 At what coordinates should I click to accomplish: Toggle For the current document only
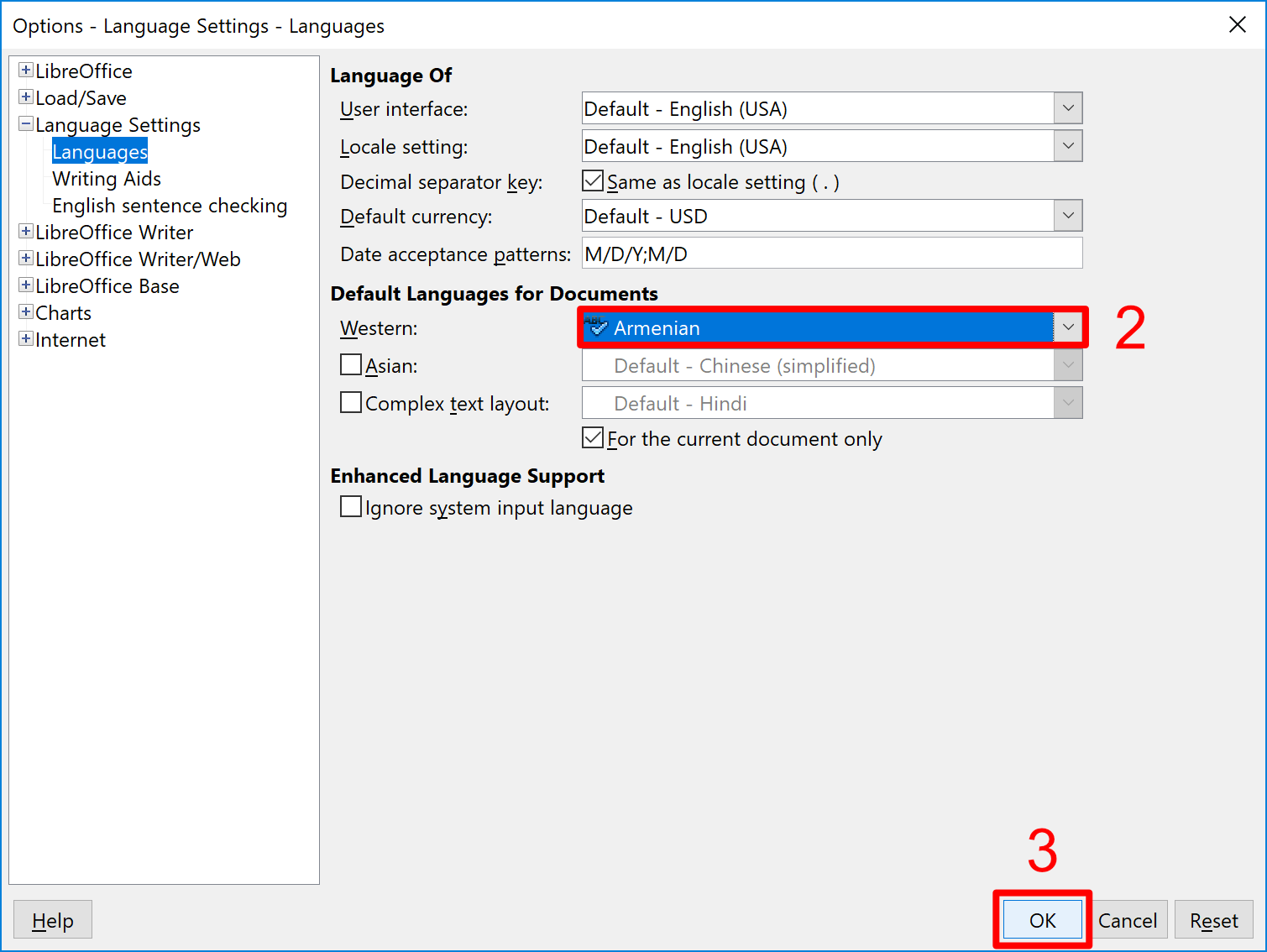pos(593,437)
